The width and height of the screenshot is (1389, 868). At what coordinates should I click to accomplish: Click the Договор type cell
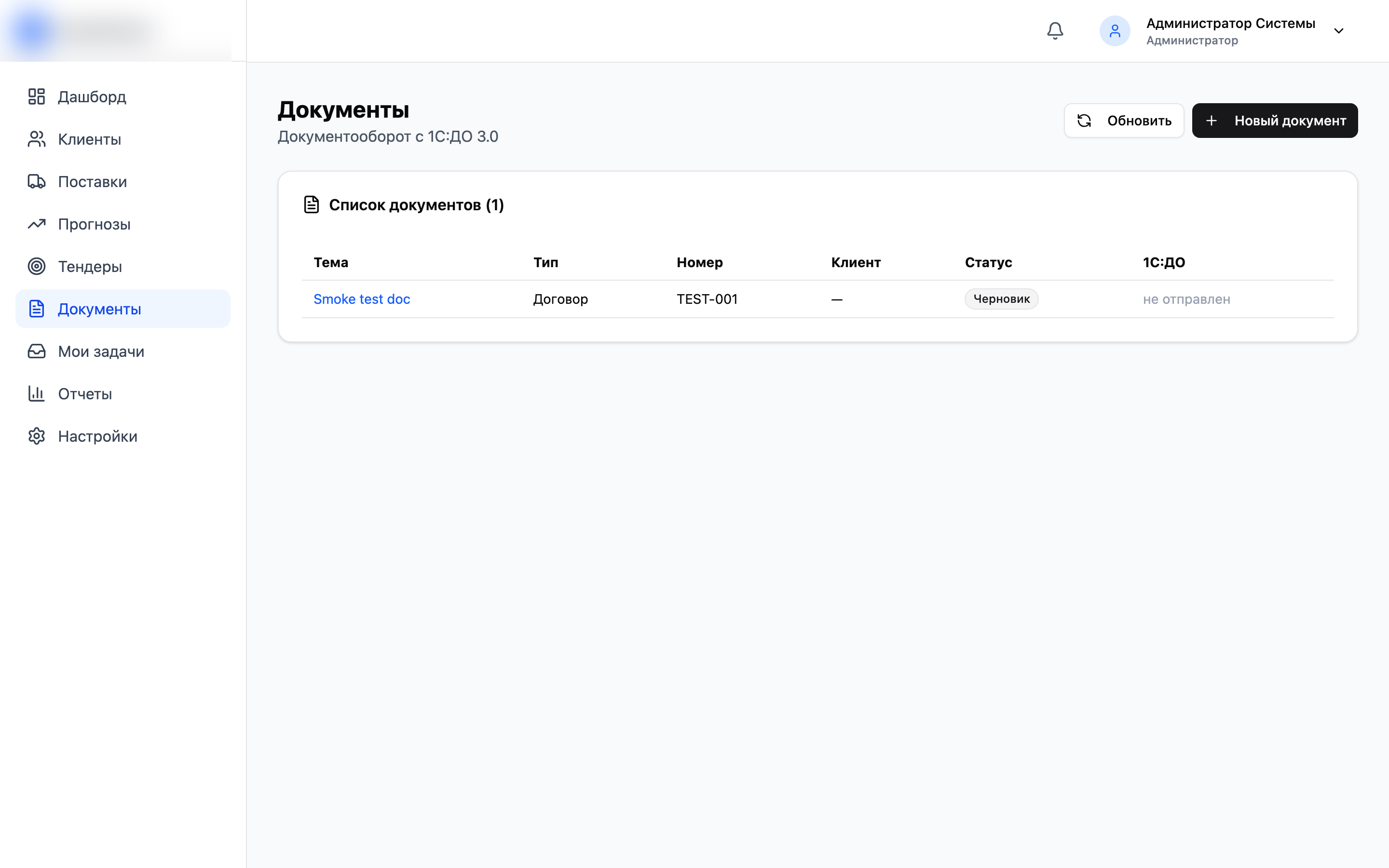[560, 299]
